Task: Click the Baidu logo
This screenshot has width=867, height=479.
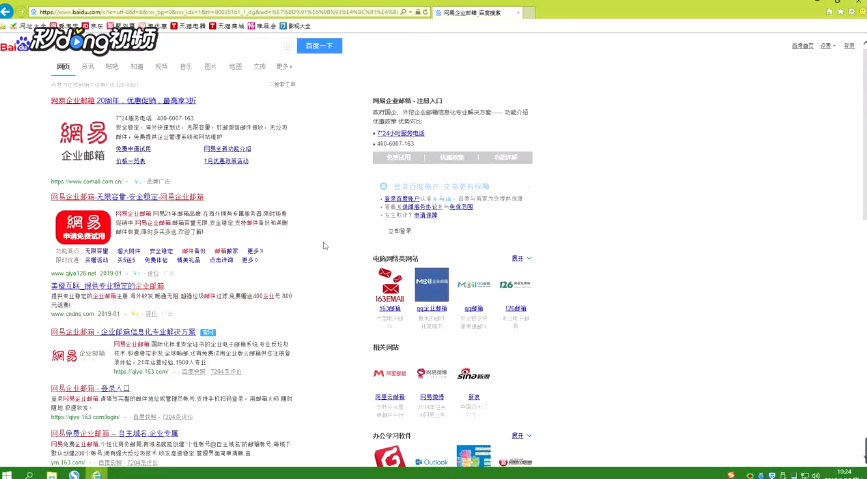Action: pos(15,45)
